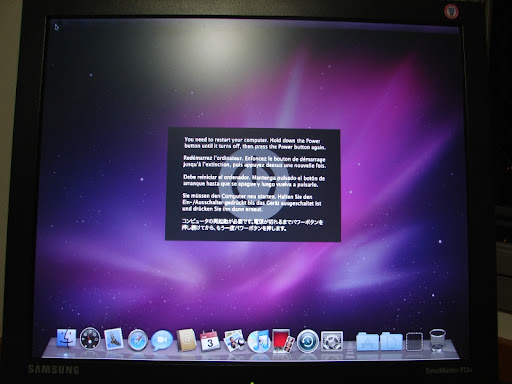
Task: Open the Applications folder stack
Action: click(367, 341)
